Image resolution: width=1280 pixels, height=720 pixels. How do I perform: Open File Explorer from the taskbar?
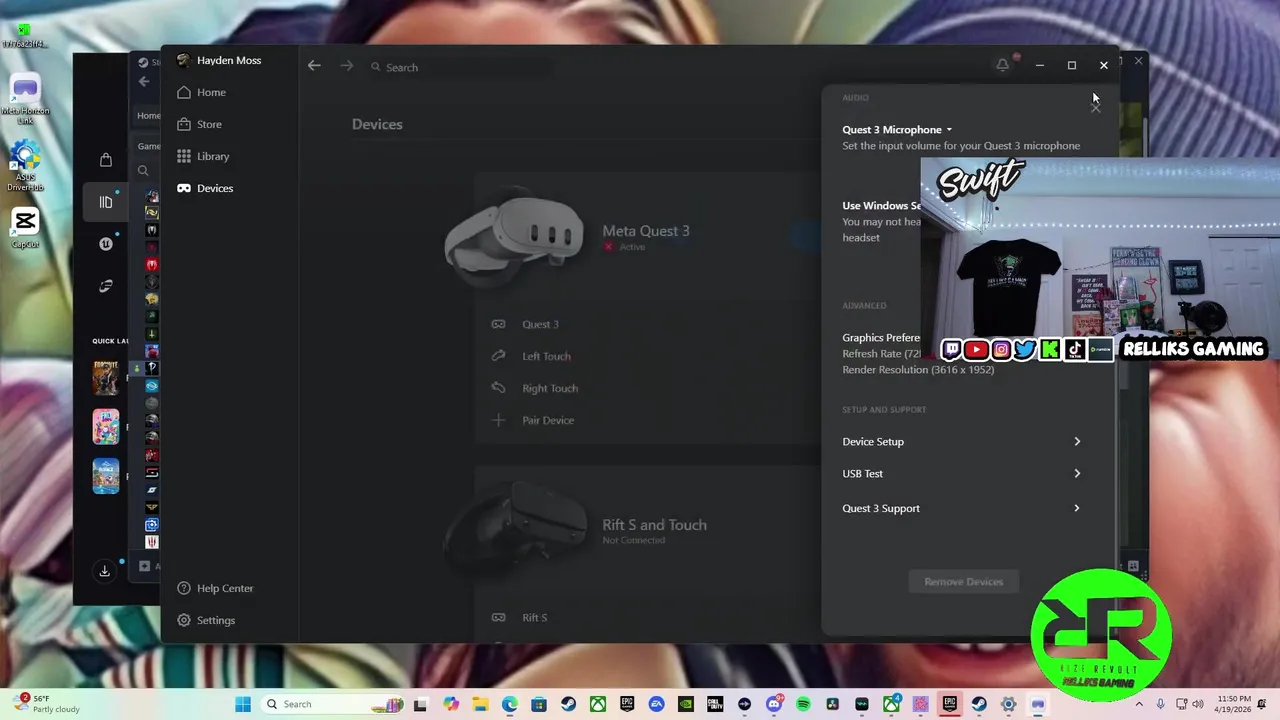(480, 704)
